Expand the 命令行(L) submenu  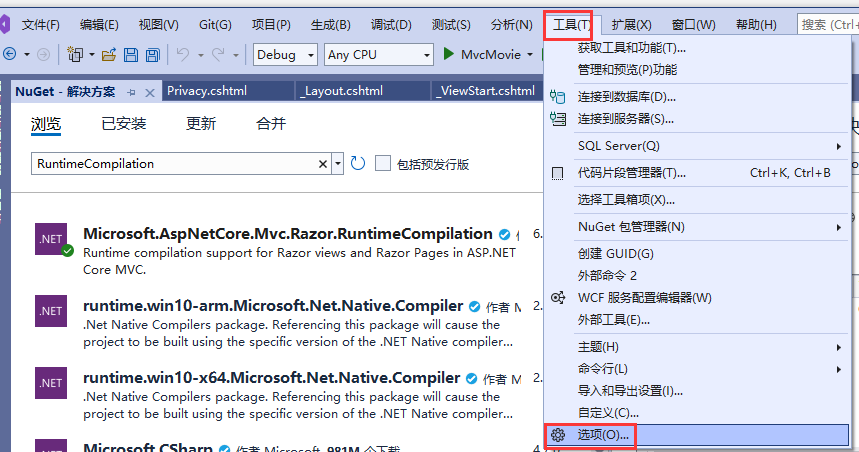[x=838, y=369]
